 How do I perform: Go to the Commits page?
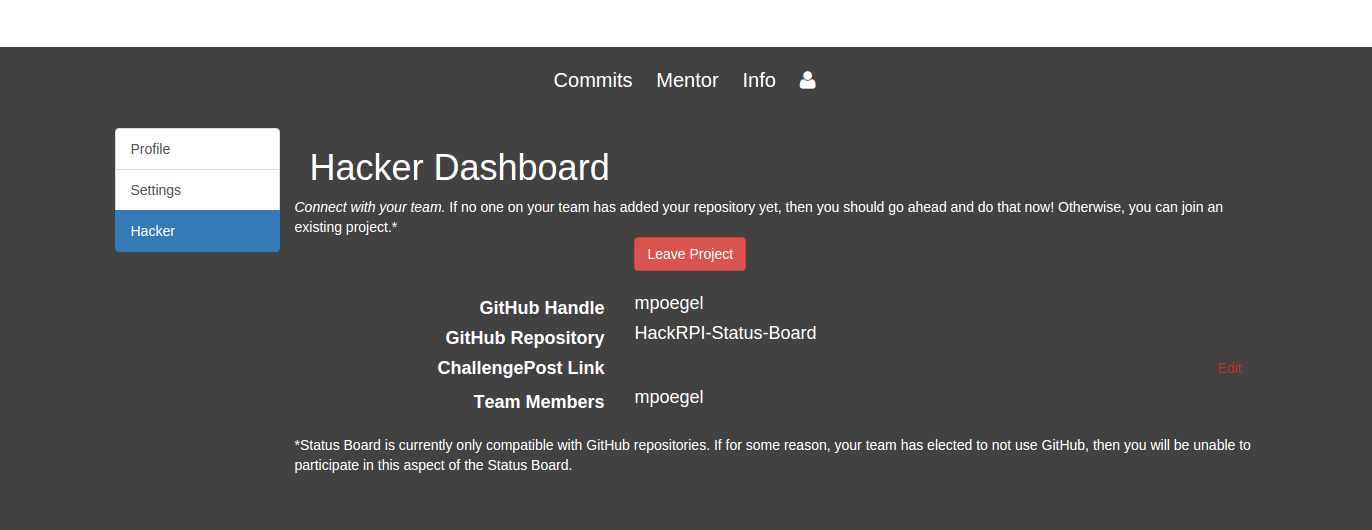593,81
